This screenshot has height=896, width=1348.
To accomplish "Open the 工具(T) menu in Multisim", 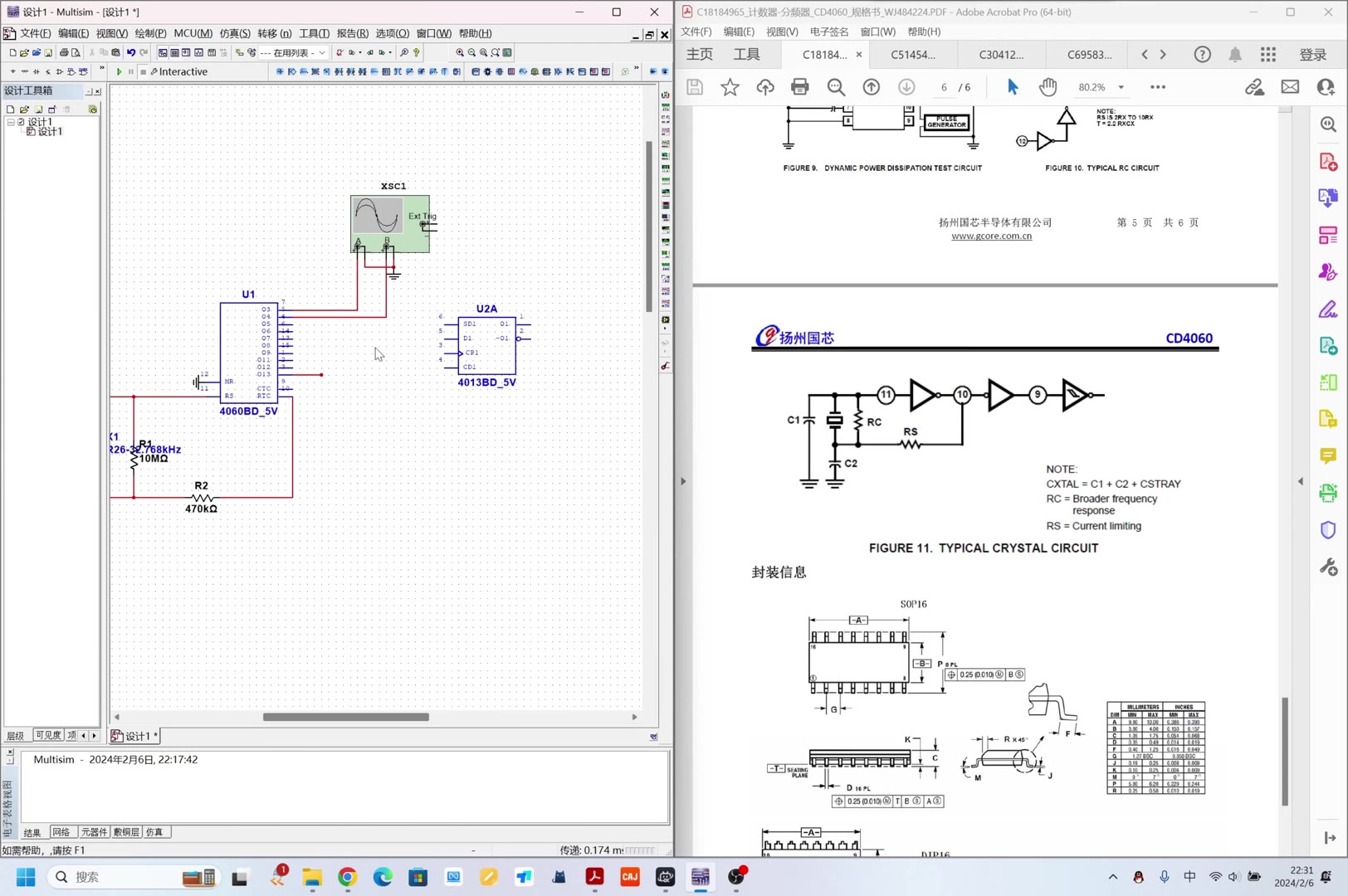I will point(314,33).
